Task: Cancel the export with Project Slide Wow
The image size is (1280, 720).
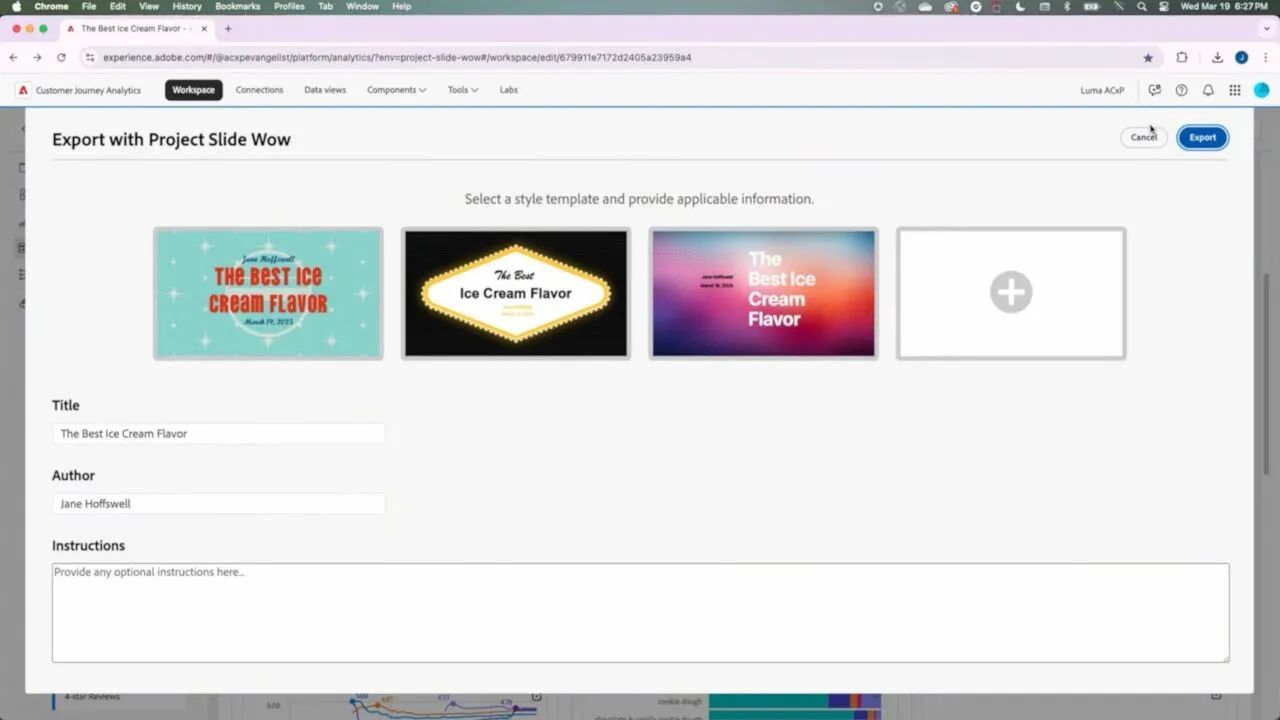Action: 1143,137
